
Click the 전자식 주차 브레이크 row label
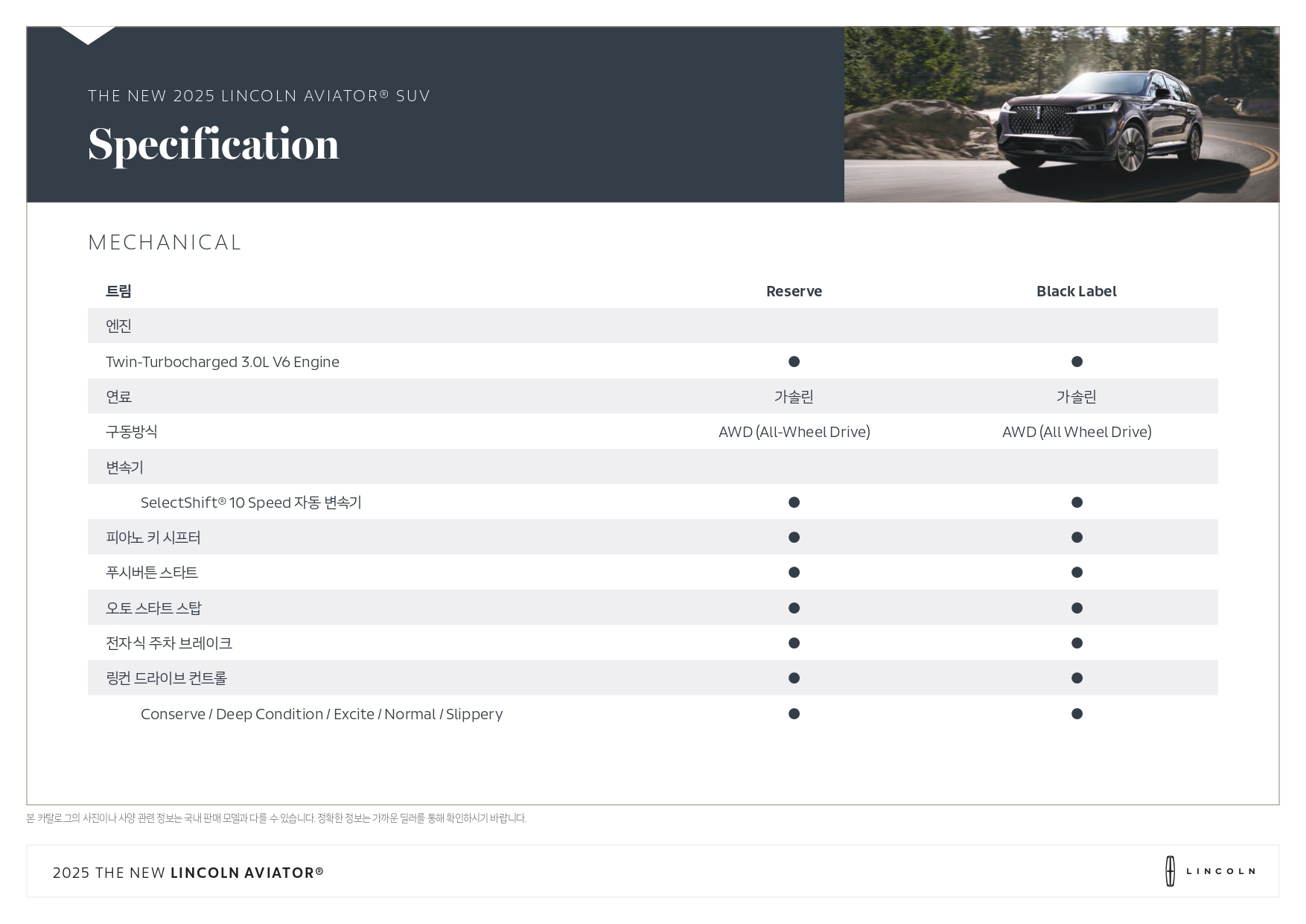click(169, 643)
